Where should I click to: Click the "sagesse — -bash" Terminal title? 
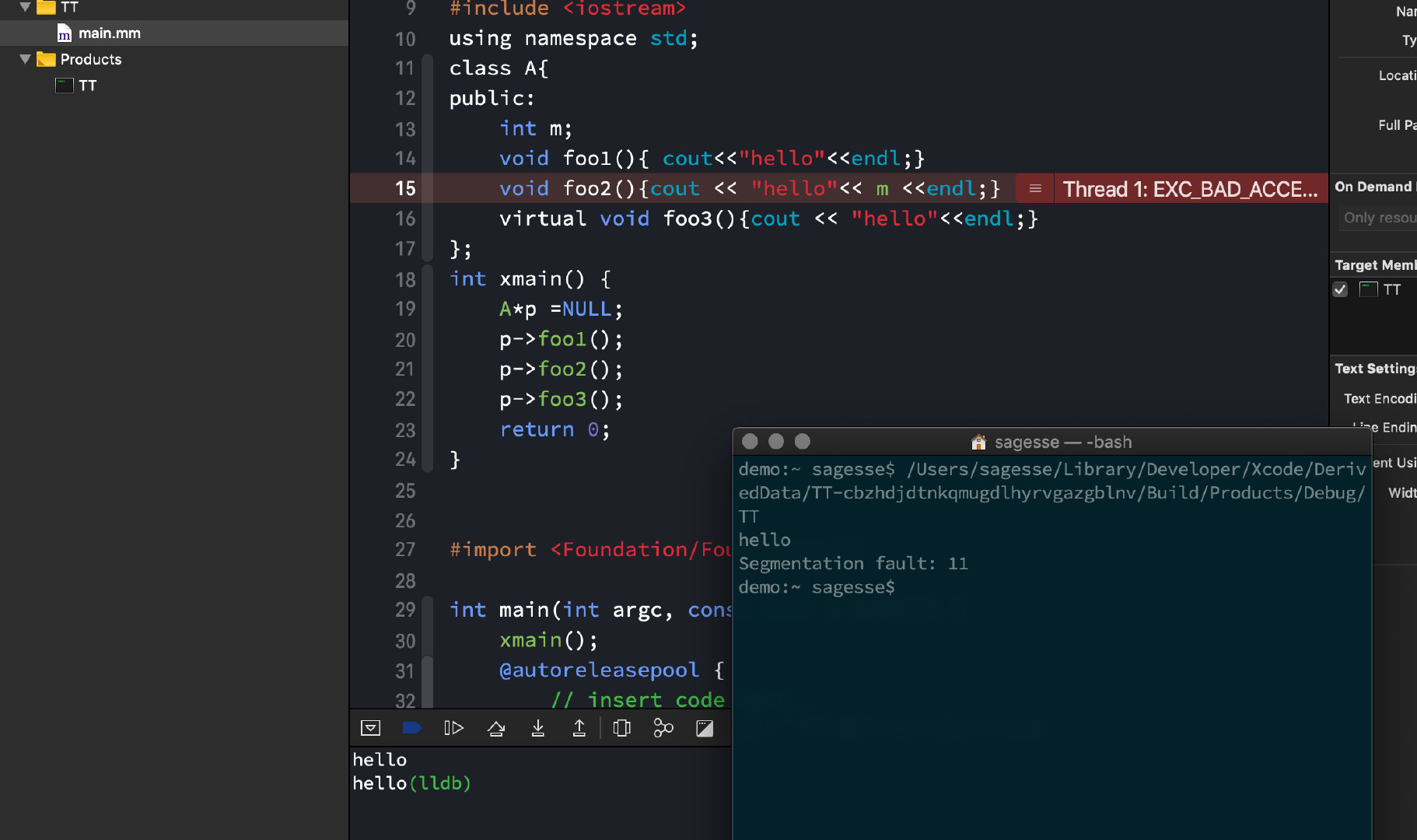pyautogui.click(x=1063, y=442)
